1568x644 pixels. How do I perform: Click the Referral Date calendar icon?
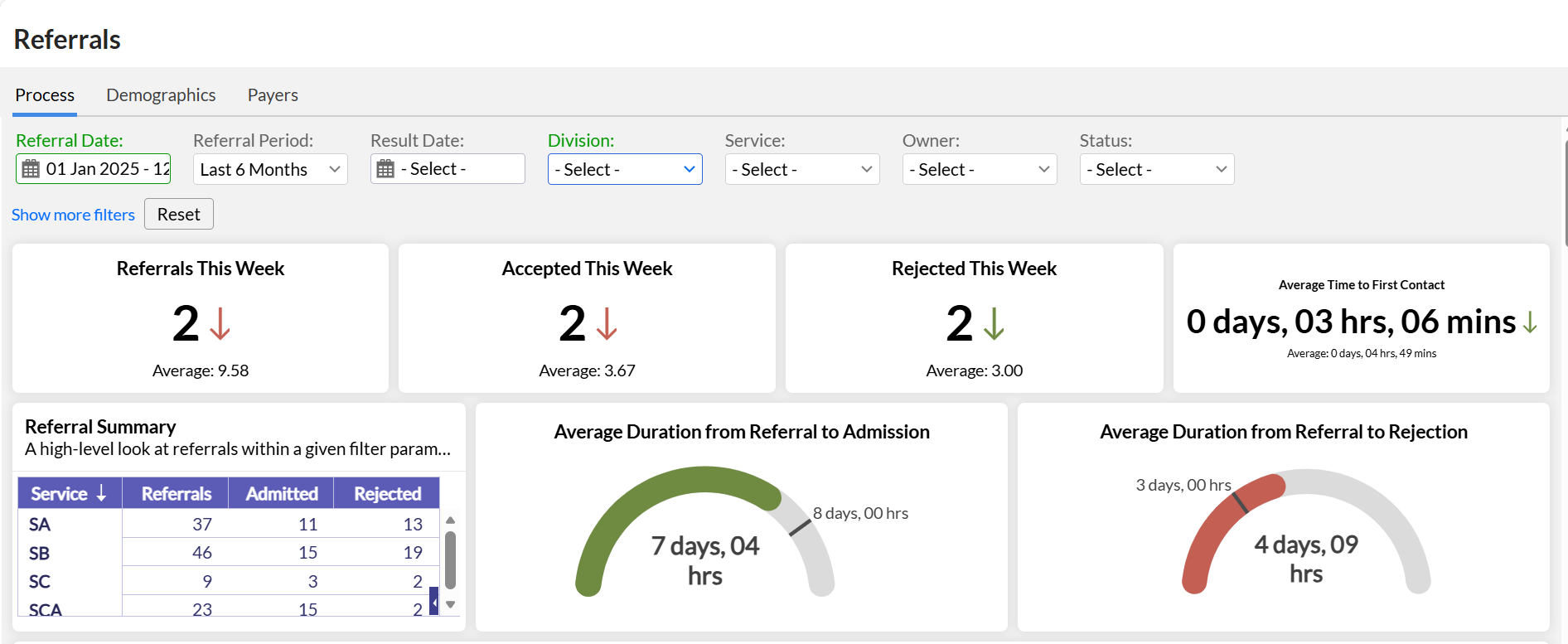pos(31,169)
